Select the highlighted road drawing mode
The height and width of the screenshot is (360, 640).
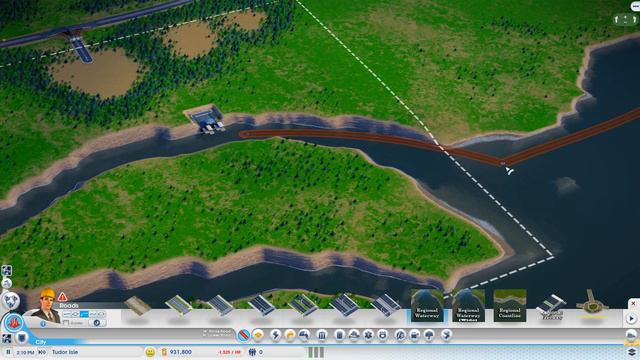(x=84, y=314)
